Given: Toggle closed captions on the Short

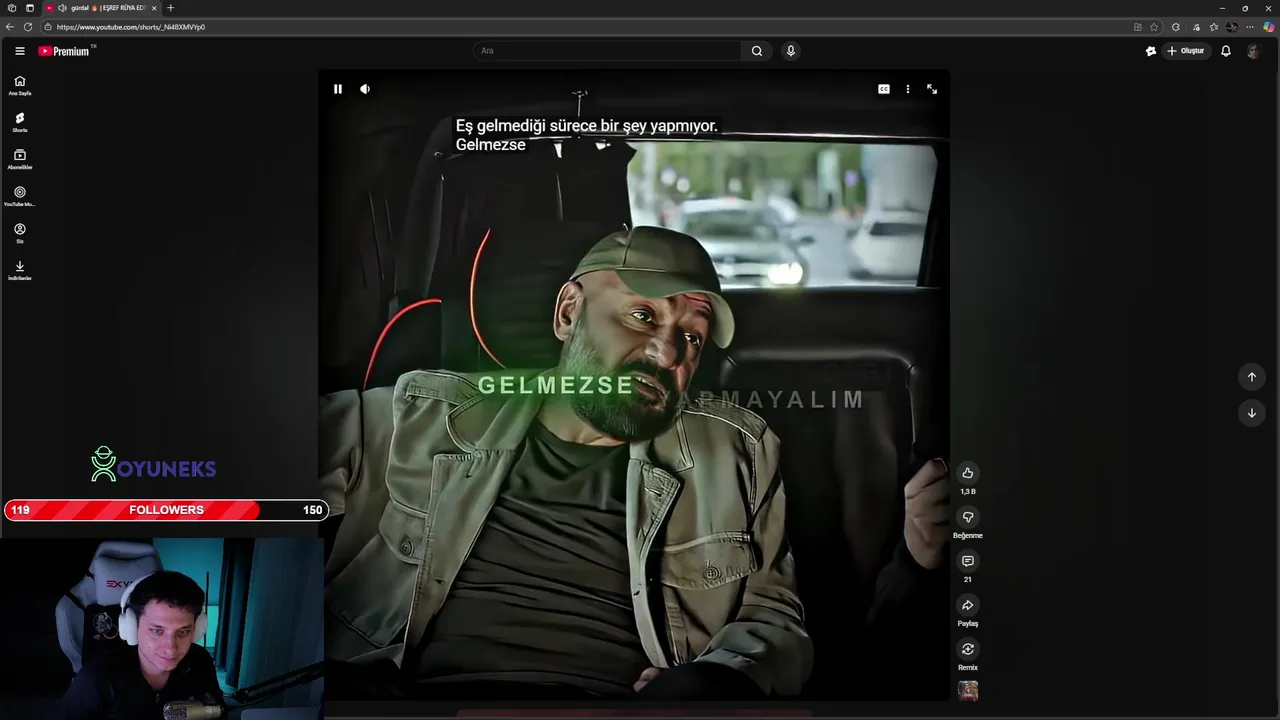Looking at the screenshot, I should (x=884, y=89).
